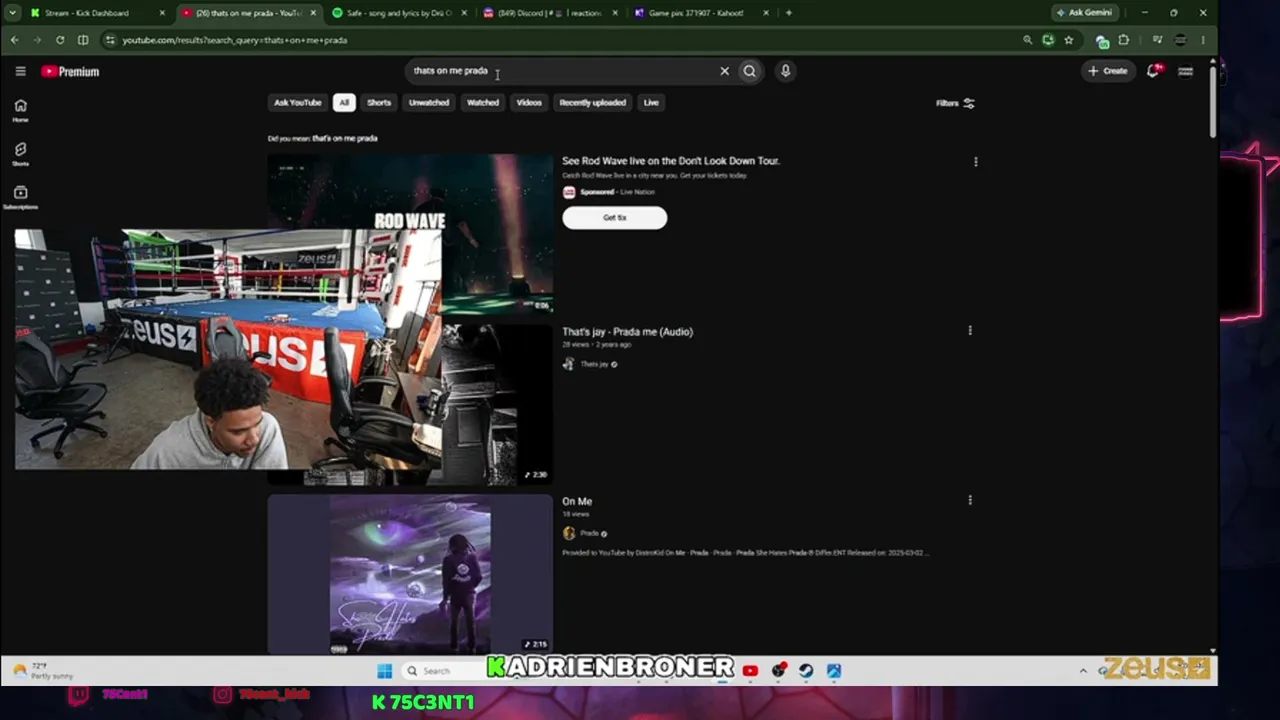Open the YouTube account avatar menu
Image resolution: width=1280 pixels, height=720 pixels.
pos(1185,71)
